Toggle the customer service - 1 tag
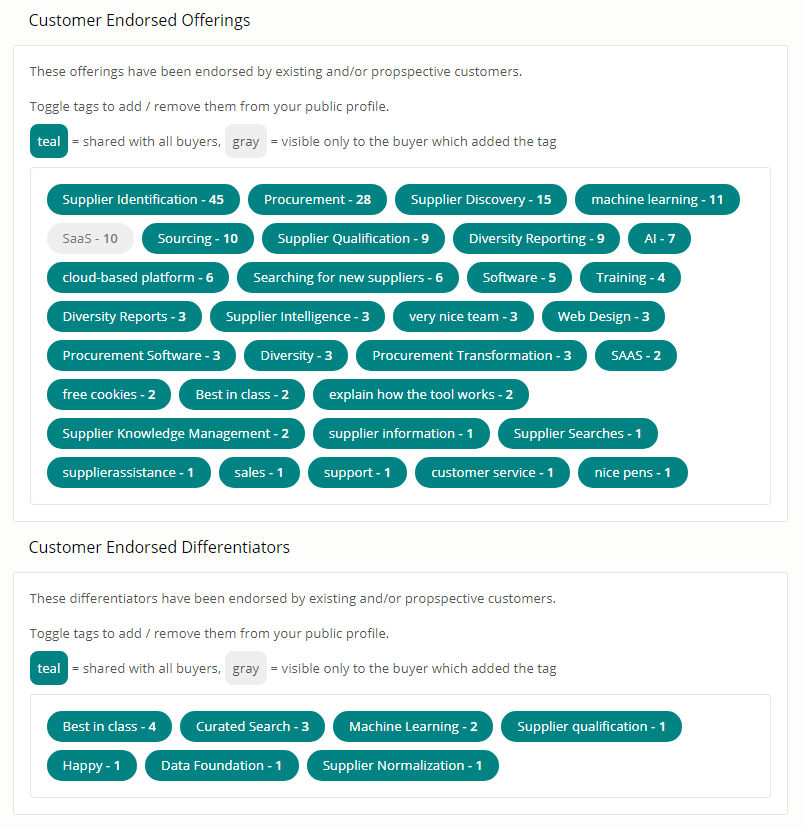Viewport: 803px width, 829px height. click(x=492, y=473)
